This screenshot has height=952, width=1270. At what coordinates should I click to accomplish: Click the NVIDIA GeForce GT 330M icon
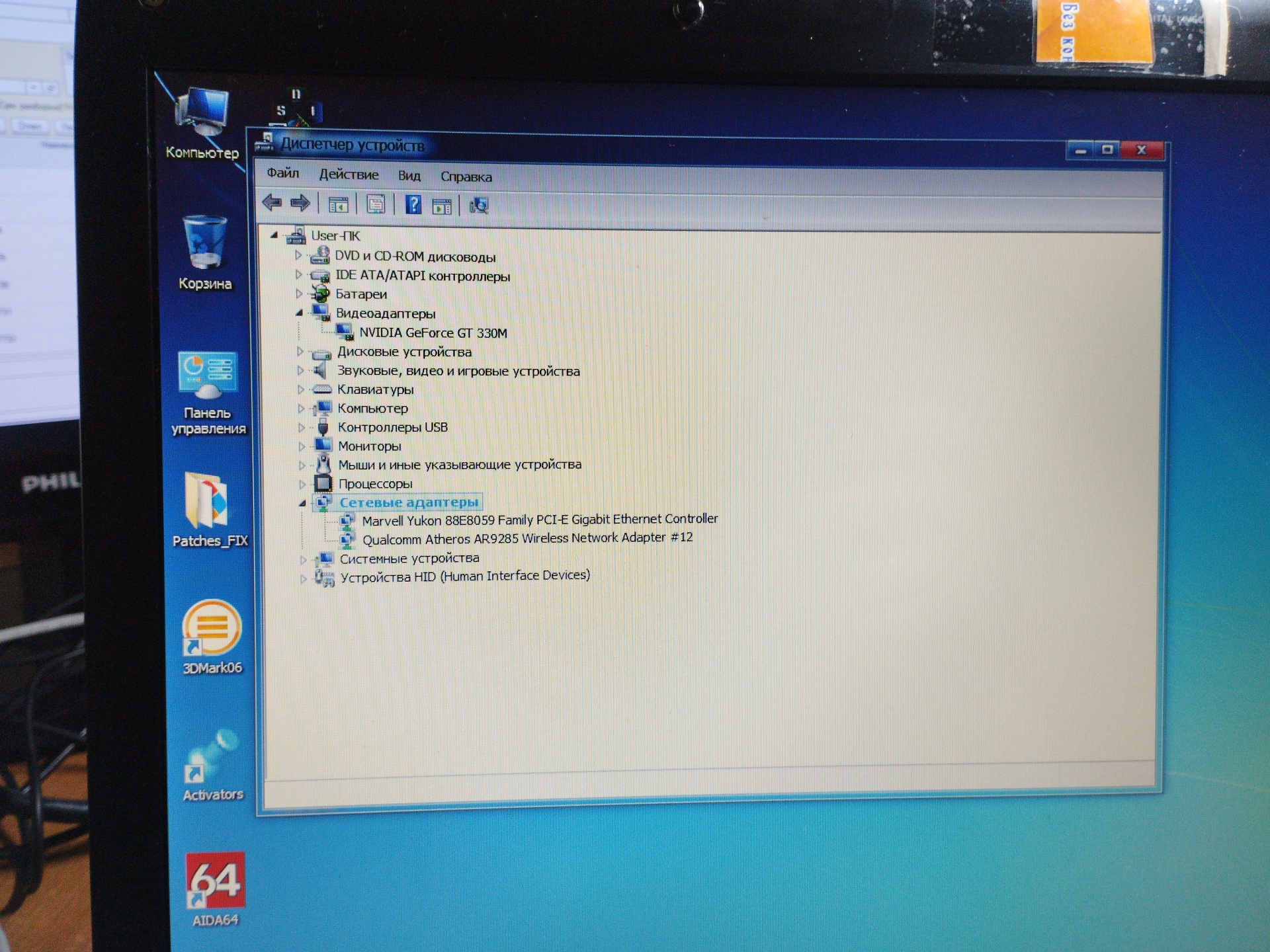[x=345, y=332]
